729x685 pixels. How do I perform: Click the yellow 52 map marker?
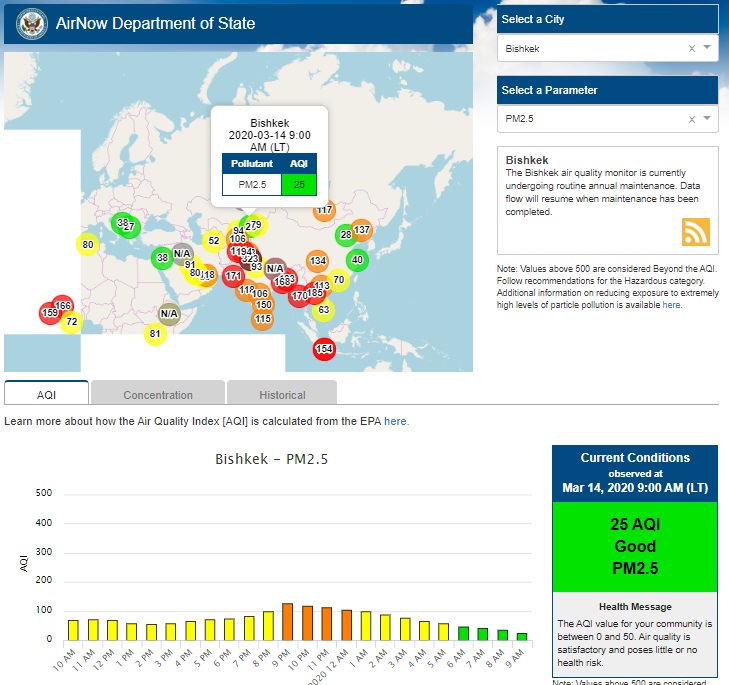pos(213,241)
